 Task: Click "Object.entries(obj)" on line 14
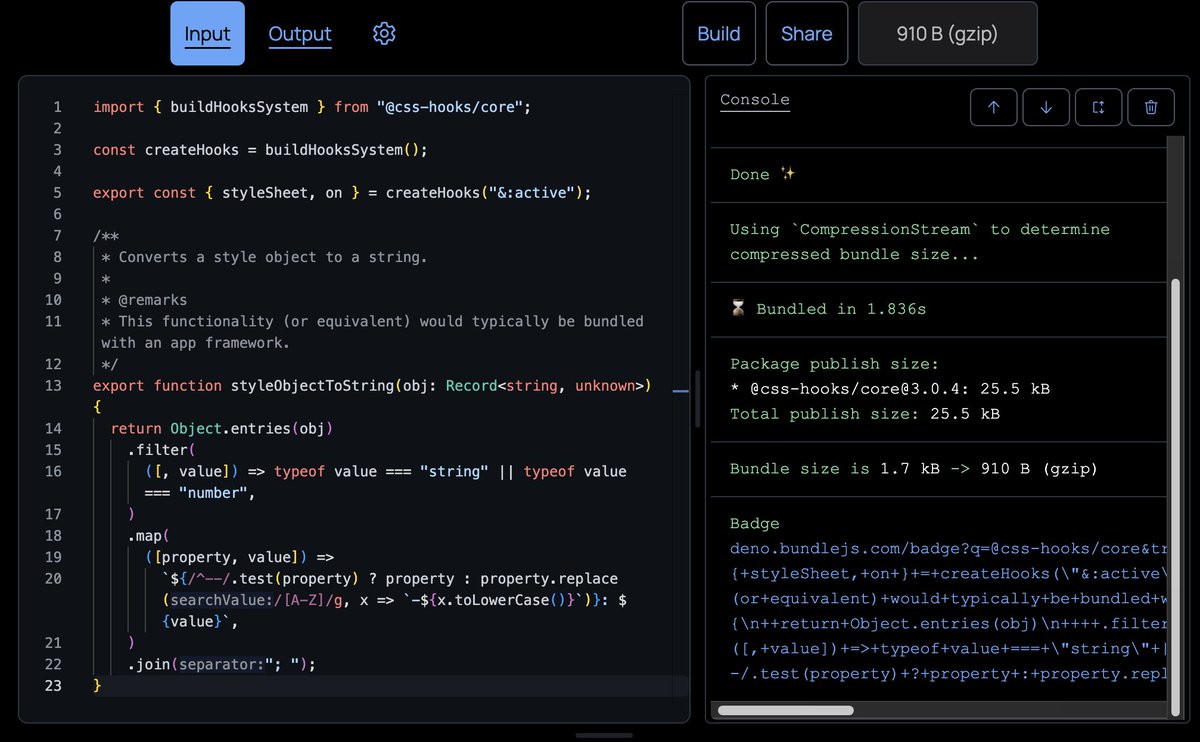coord(251,428)
